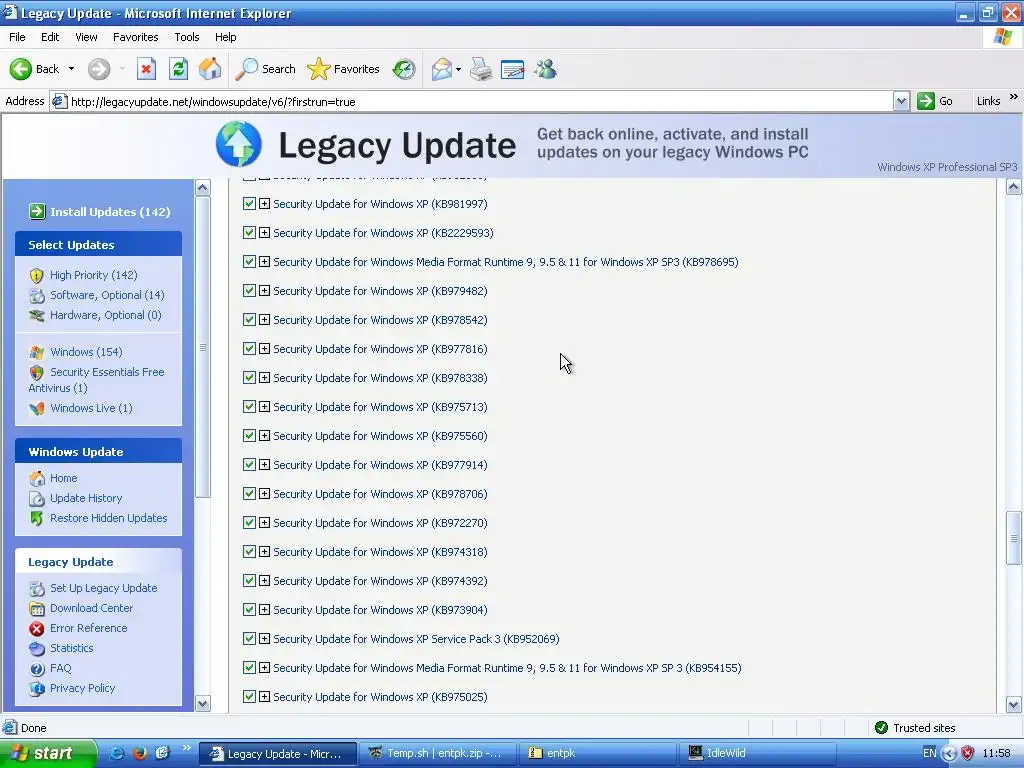This screenshot has width=1024, height=768.
Task: Expand details for KB974392
Action: click(x=264, y=581)
